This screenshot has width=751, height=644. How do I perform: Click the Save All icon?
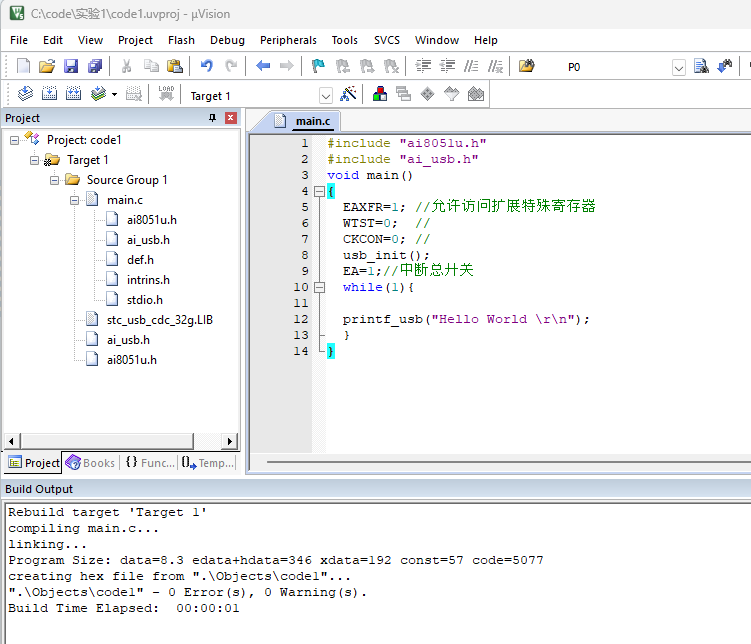pos(95,66)
